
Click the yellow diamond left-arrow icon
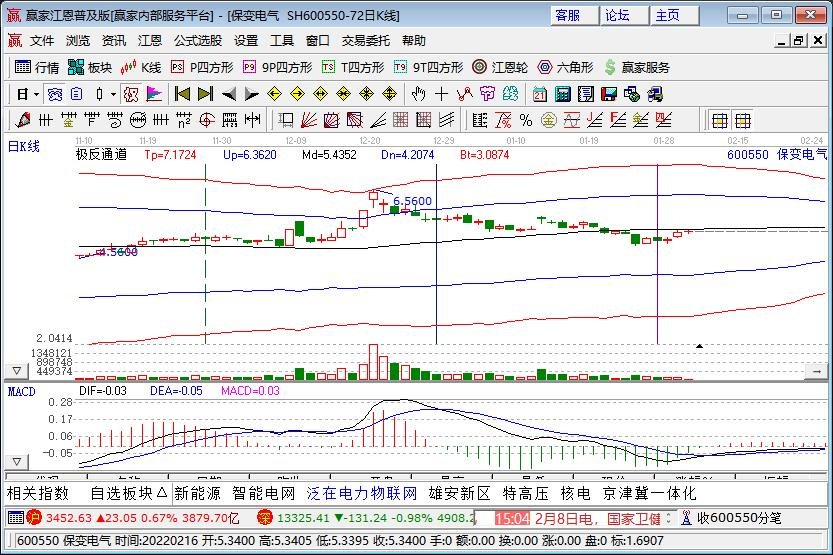[274, 94]
